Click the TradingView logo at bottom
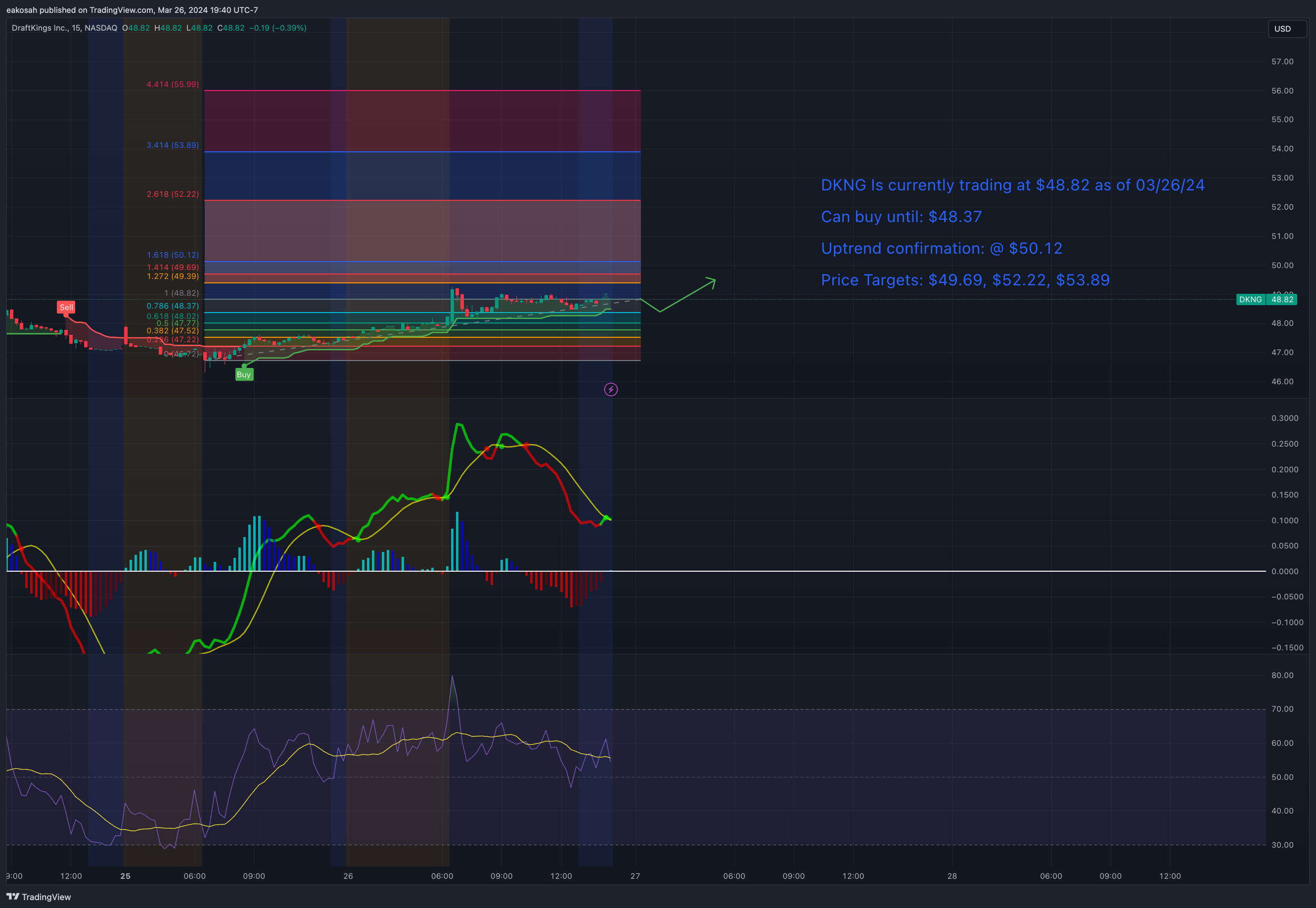1316x908 pixels. click(39, 897)
